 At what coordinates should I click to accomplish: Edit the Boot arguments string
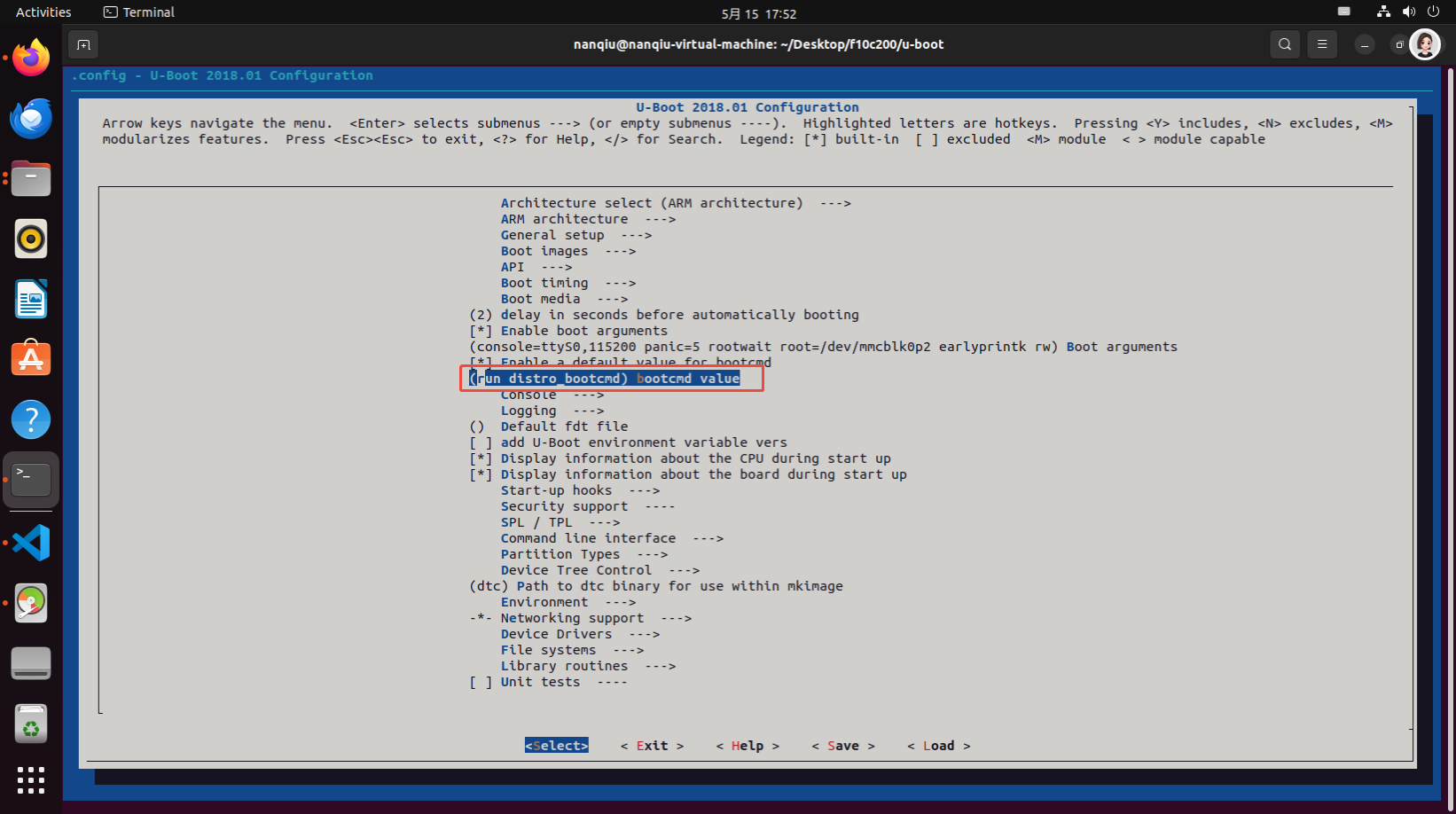tap(823, 347)
